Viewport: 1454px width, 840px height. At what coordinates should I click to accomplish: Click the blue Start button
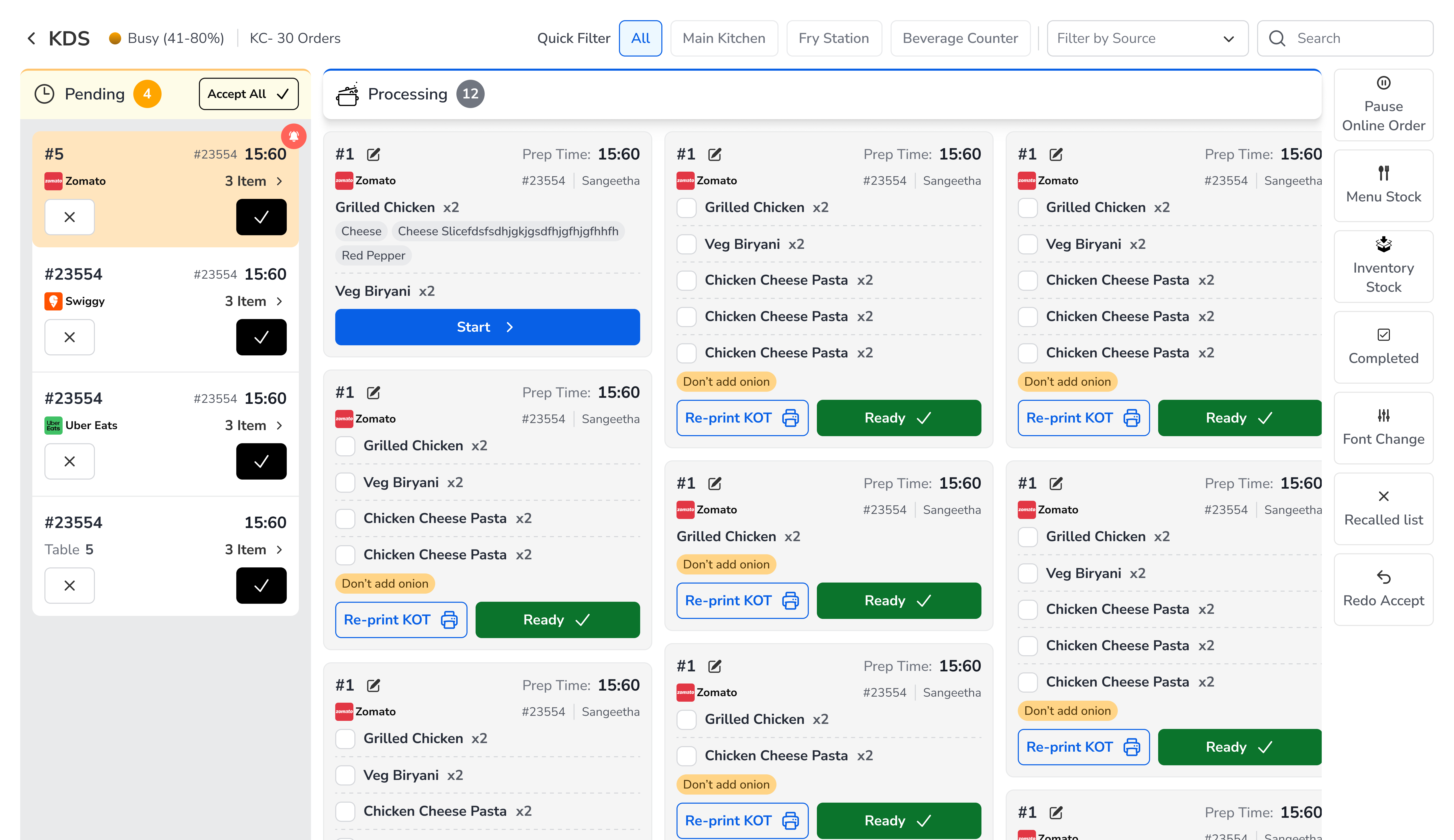click(487, 327)
